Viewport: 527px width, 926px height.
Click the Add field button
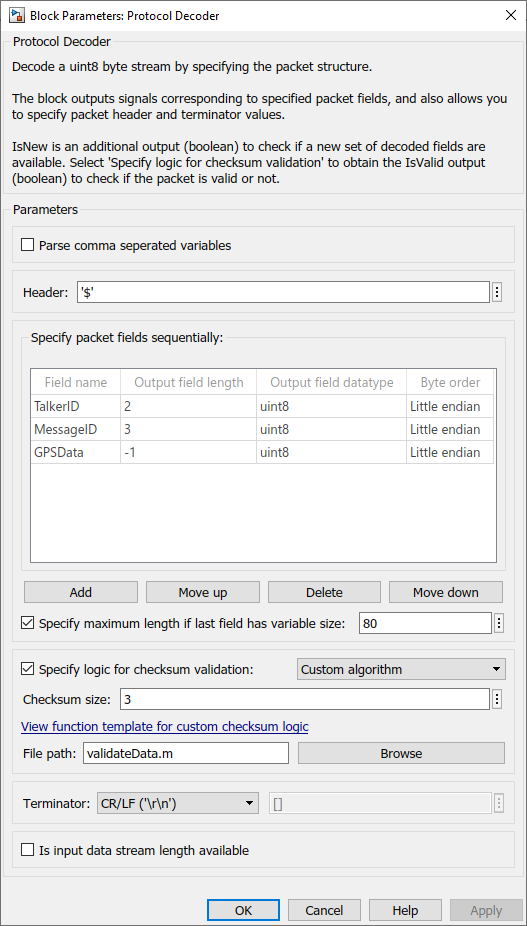pos(80,592)
